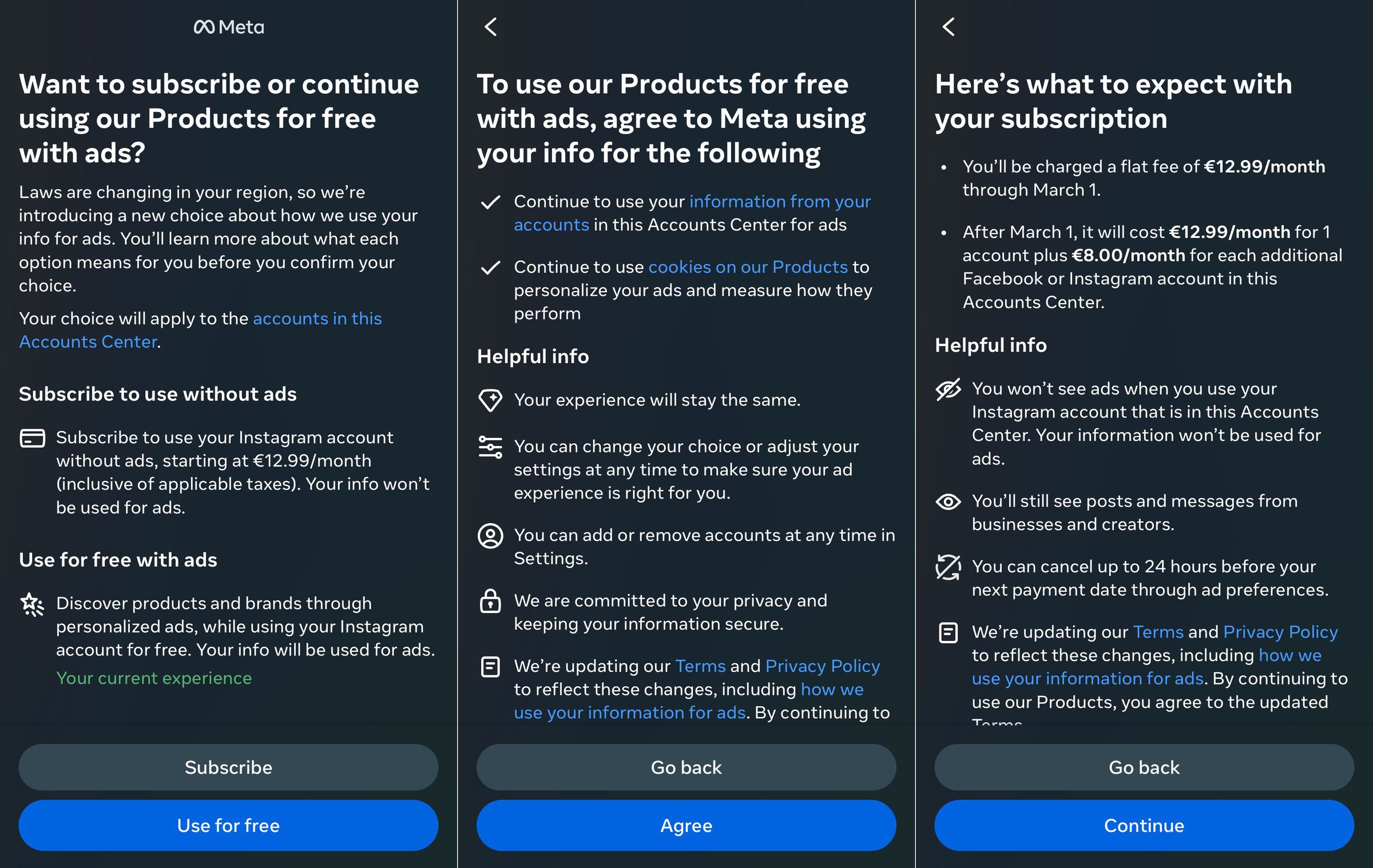Click the eye icon about posts from businesses

948,503
